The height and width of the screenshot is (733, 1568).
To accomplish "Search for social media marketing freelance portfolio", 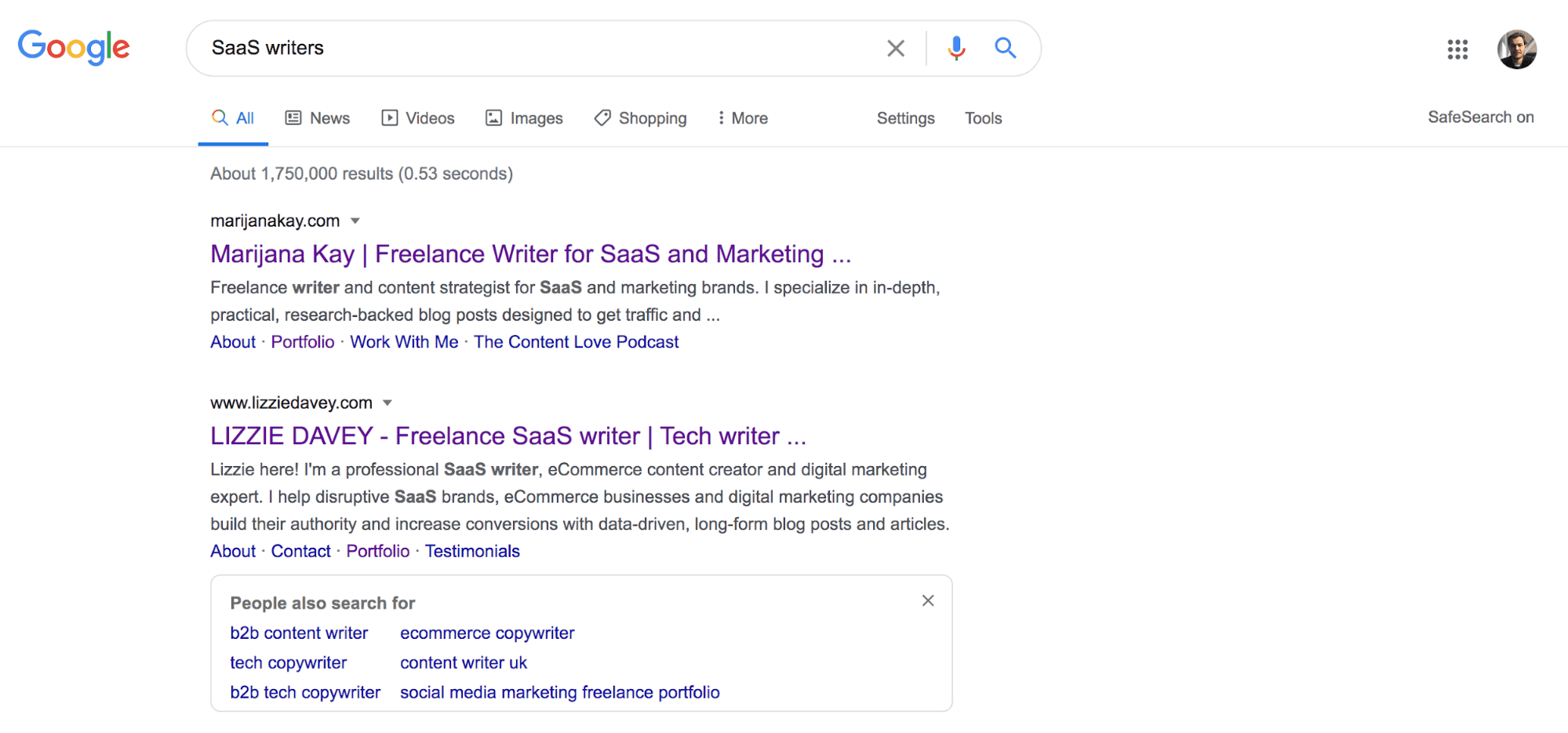I will coord(560,693).
